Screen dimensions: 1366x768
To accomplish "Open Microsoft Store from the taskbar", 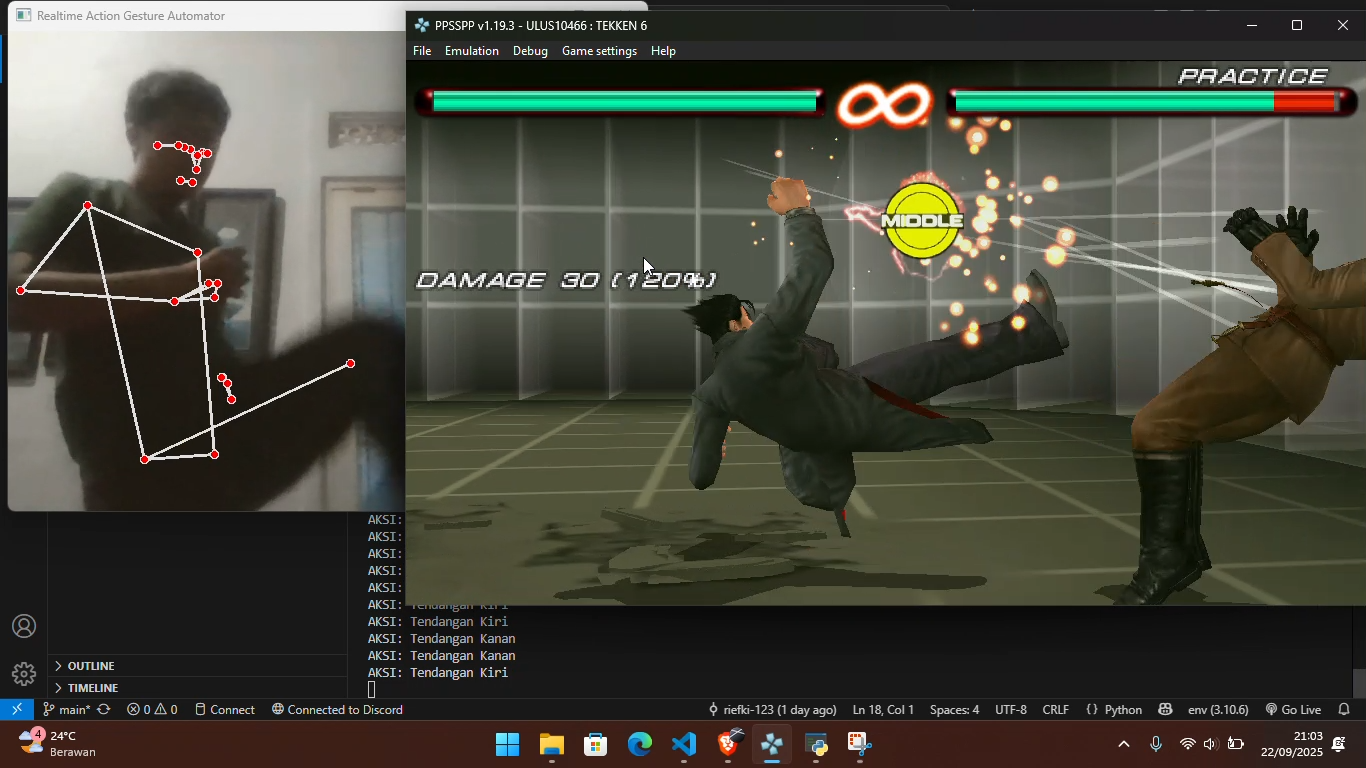I will (x=596, y=745).
